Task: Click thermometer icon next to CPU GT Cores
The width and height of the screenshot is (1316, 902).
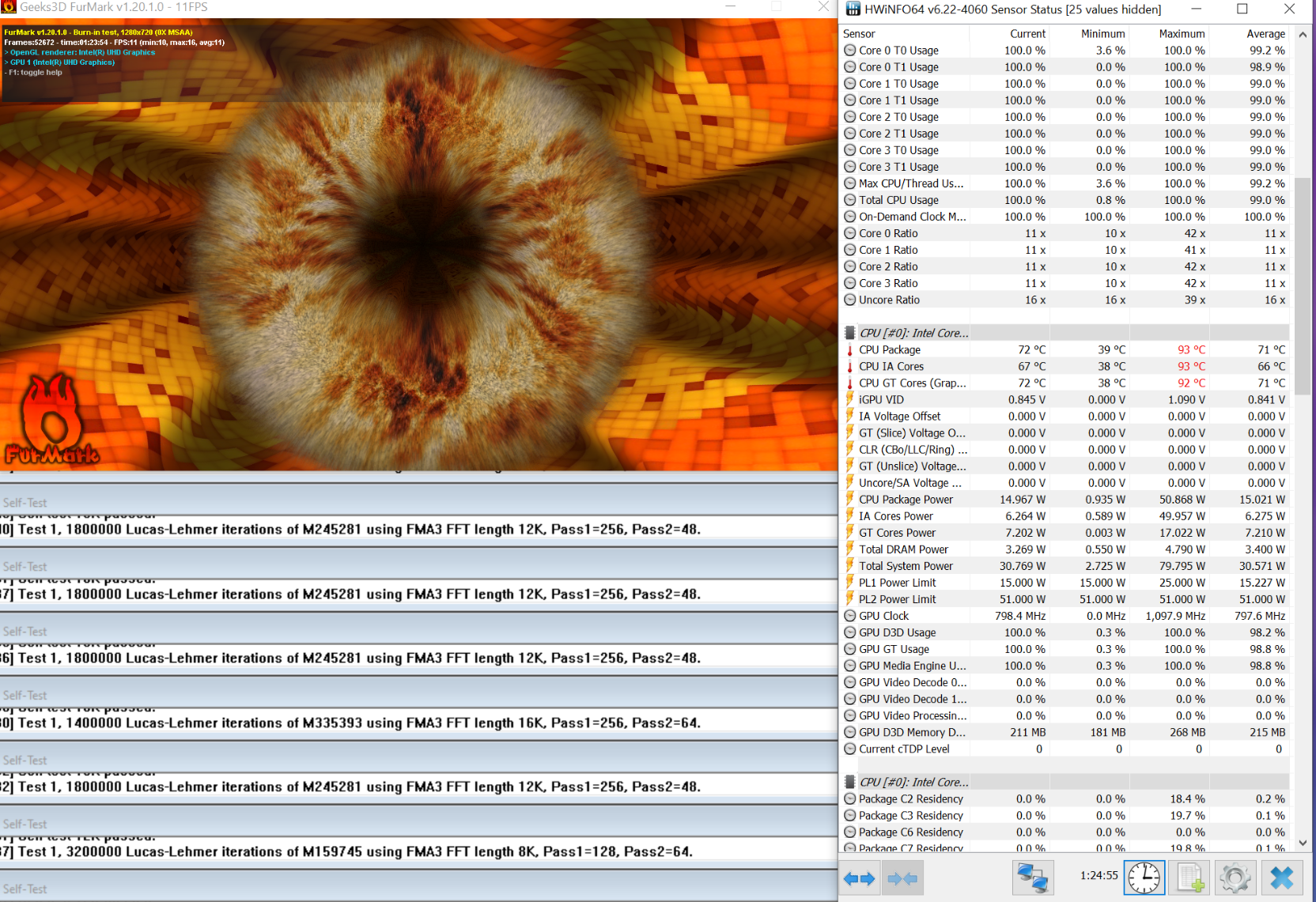Action: 850,383
